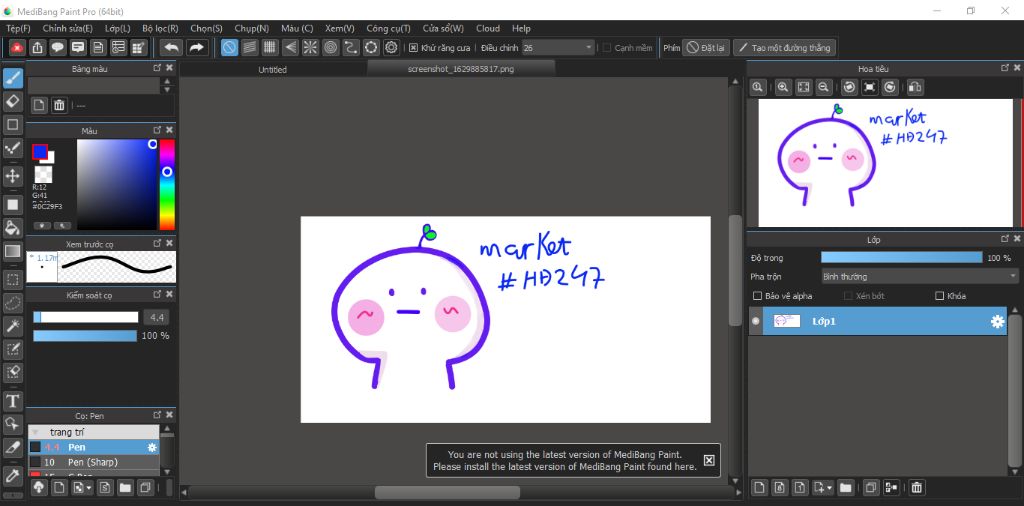Click the red cloud icon in toolbar
Image resolution: width=1024 pixels, height=506 pixels.
click(x=17, y=47)
